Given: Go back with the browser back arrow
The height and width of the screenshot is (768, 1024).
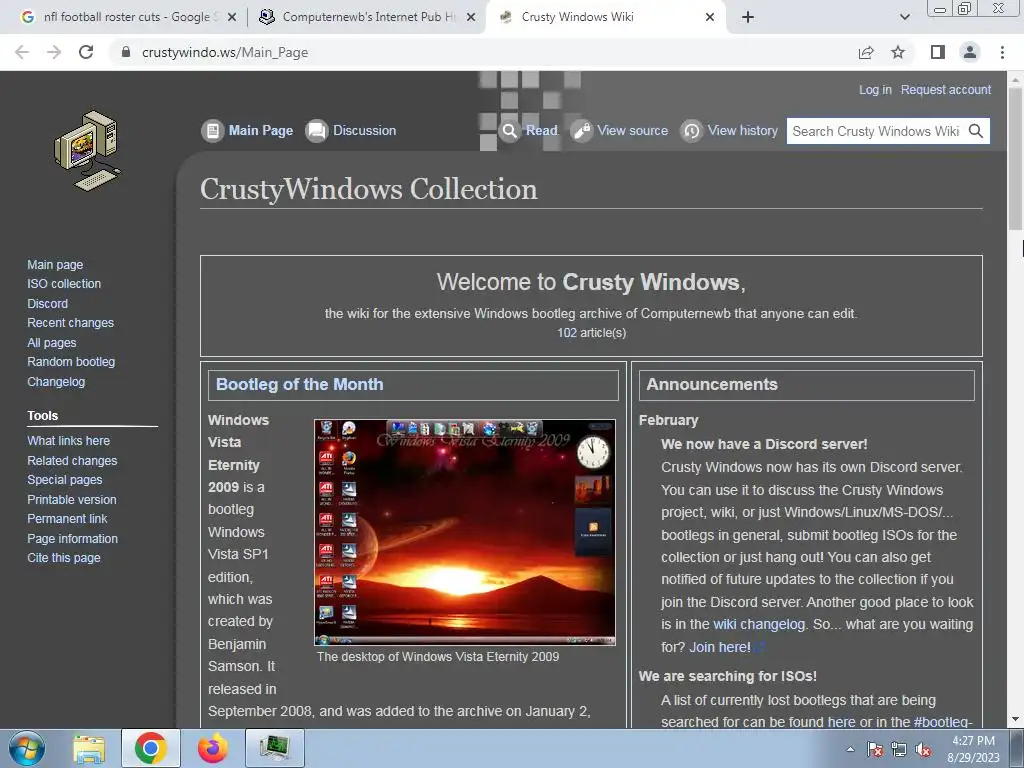Looking at the screenshot, I should click(x=22, y=52).
